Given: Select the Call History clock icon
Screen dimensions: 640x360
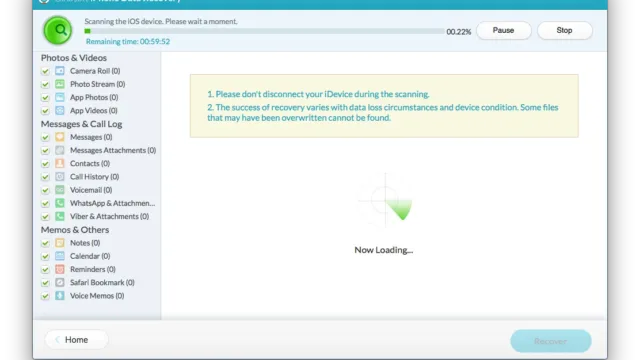Looking at the screenshot, I should tap(60, 177).
